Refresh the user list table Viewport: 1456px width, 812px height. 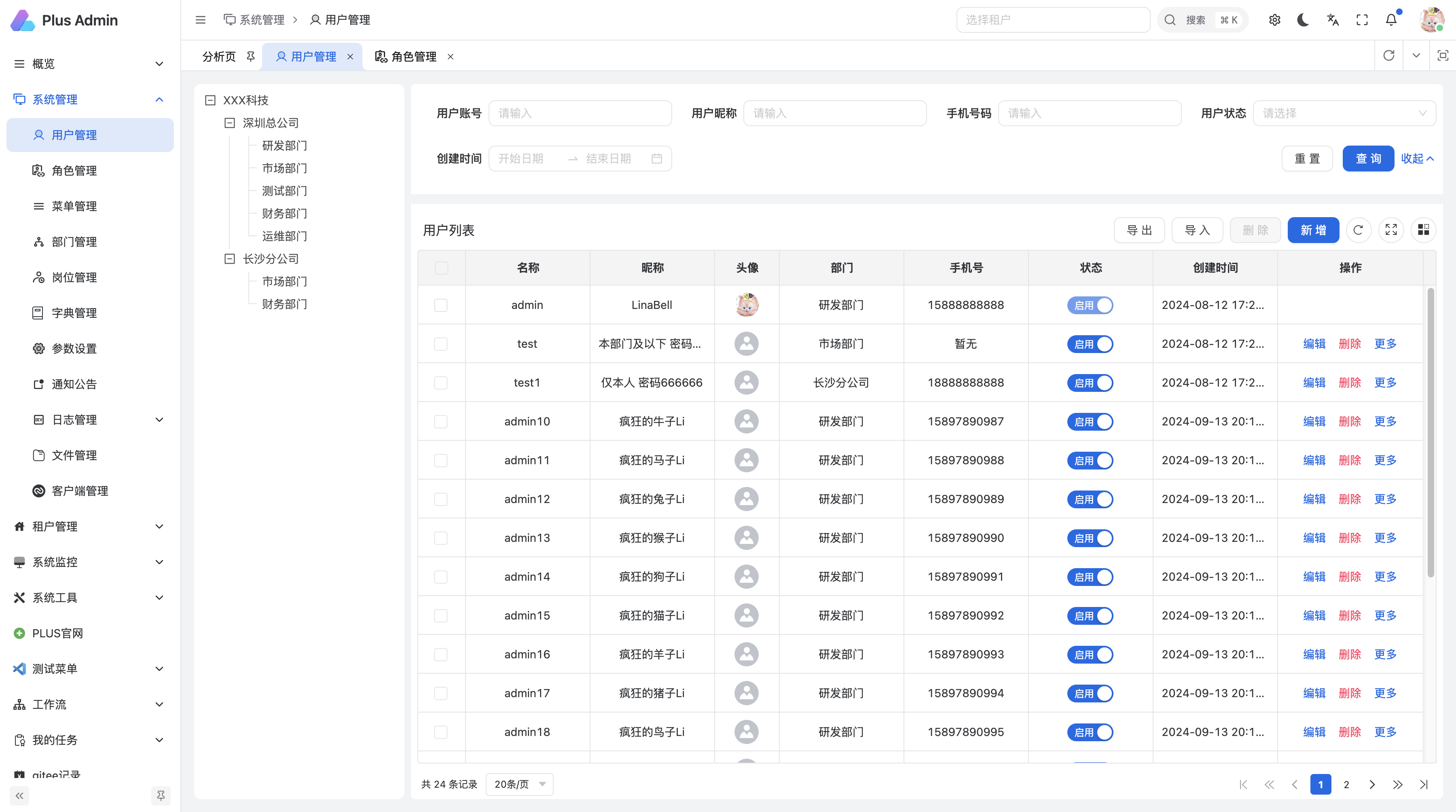1358,230
